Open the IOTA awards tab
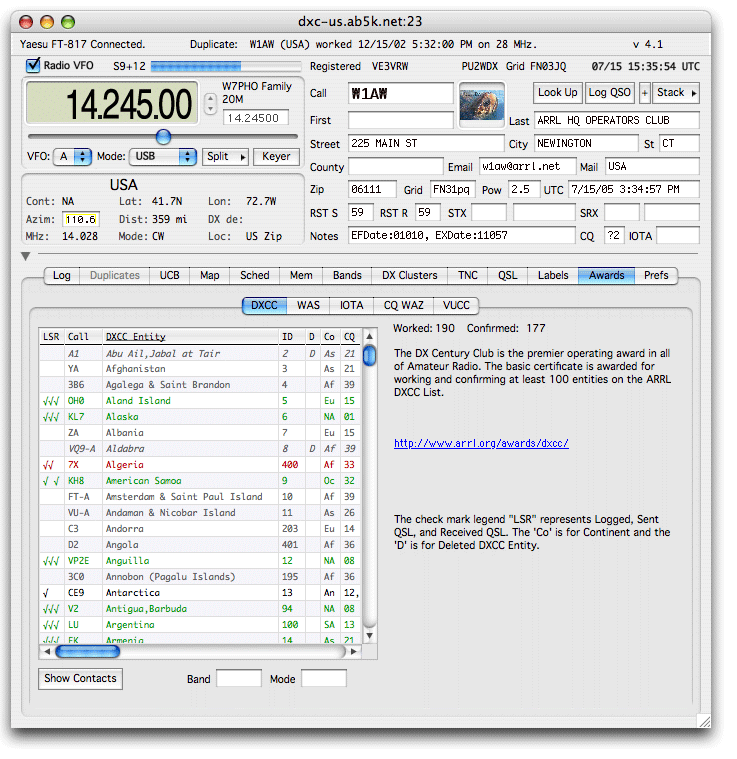The image size is (737, 759). pos(351,306)
